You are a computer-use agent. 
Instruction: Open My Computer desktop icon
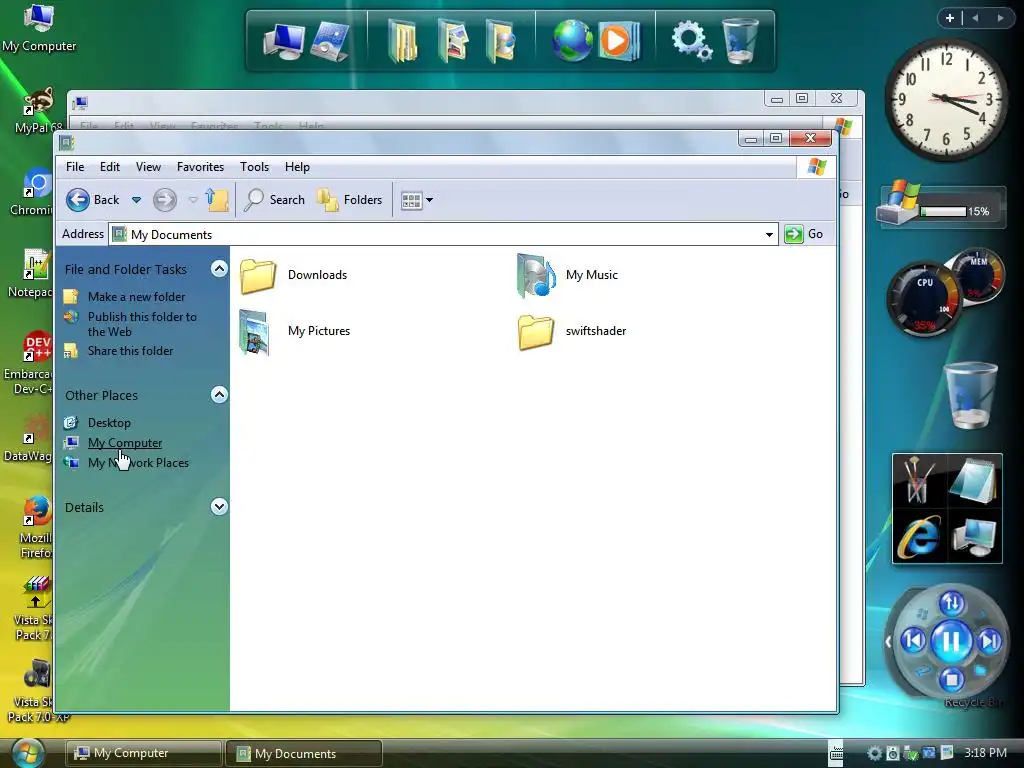[39, 28]
